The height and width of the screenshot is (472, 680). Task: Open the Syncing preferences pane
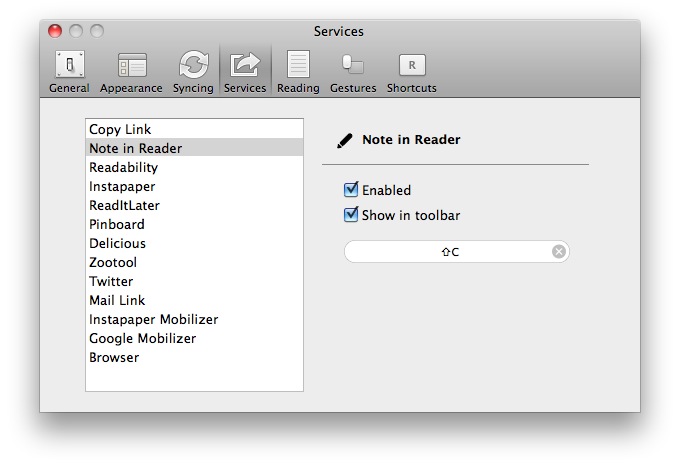pos(193,71)
